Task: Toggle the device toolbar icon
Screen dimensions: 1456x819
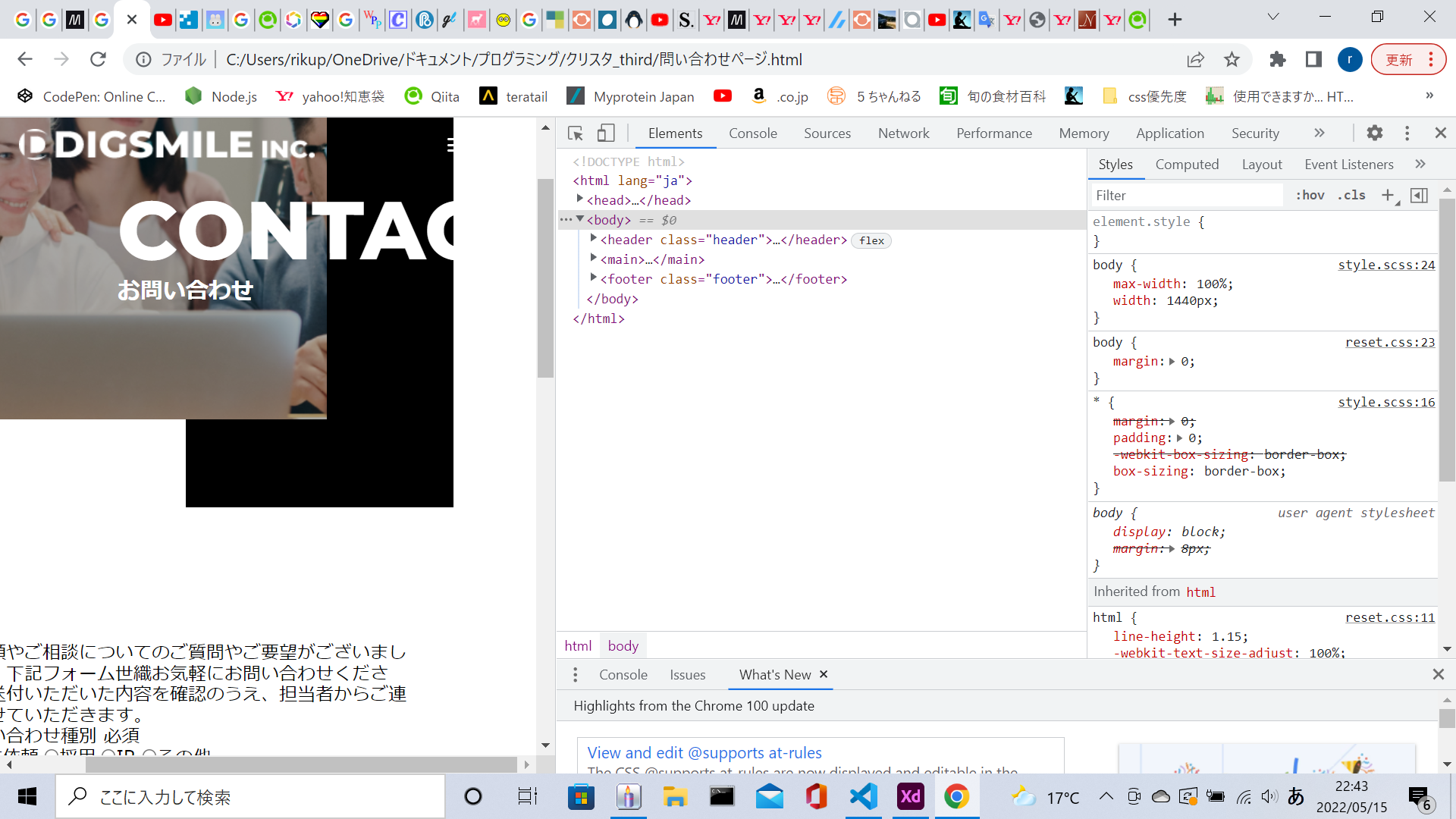Action: tap(605, 133)
